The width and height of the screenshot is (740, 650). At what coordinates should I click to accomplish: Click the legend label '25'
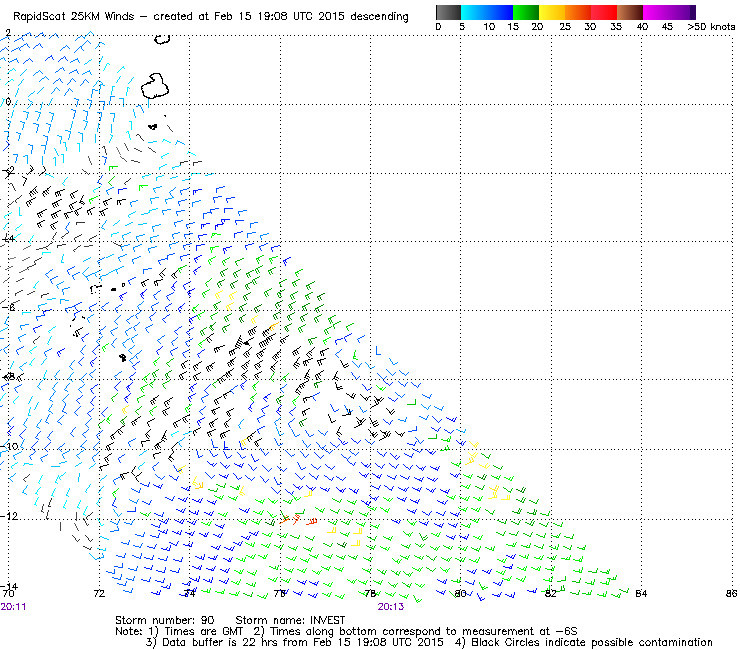click(565, 27)
